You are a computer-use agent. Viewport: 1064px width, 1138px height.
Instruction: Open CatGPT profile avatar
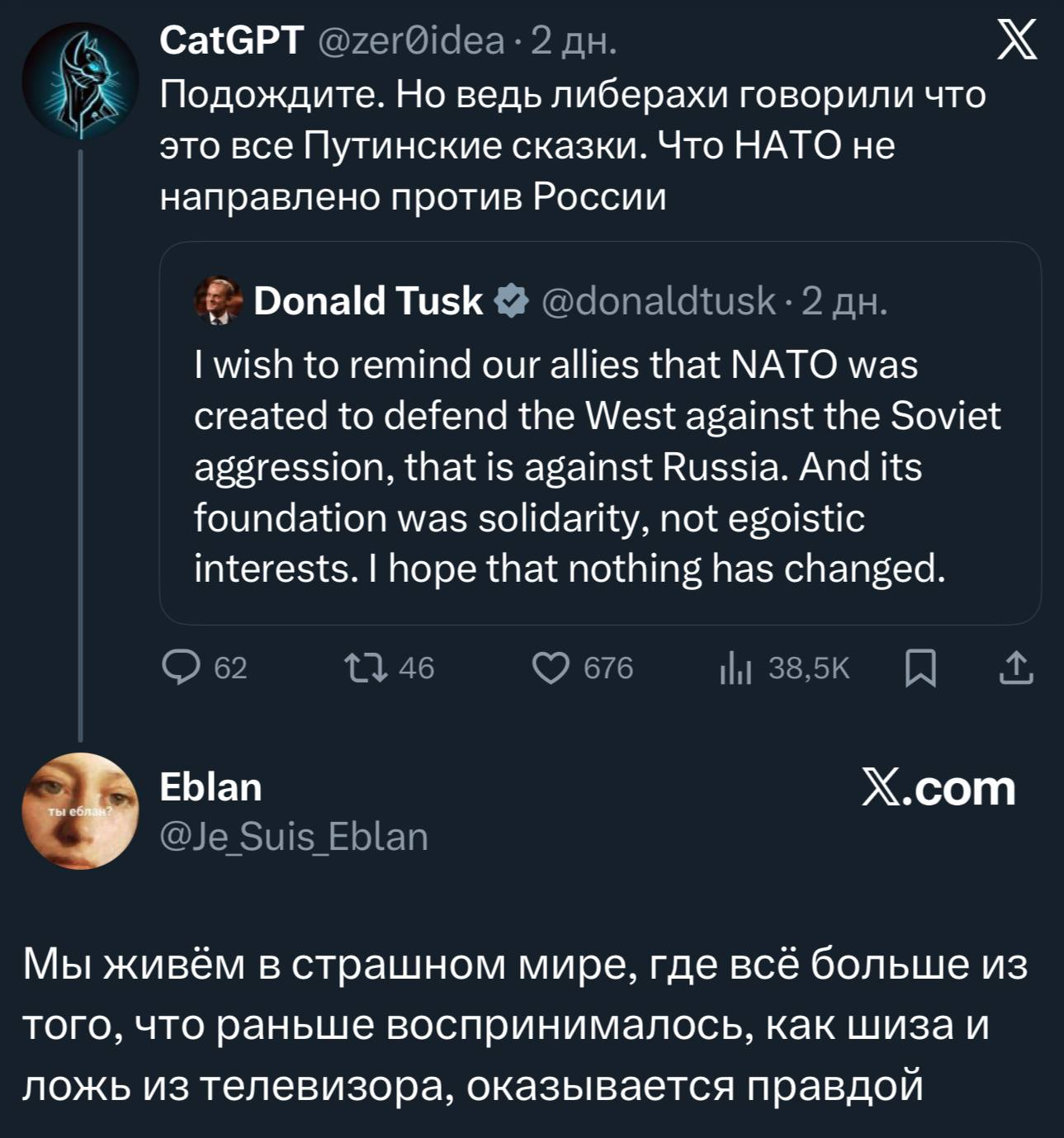(x=80, y=80)
